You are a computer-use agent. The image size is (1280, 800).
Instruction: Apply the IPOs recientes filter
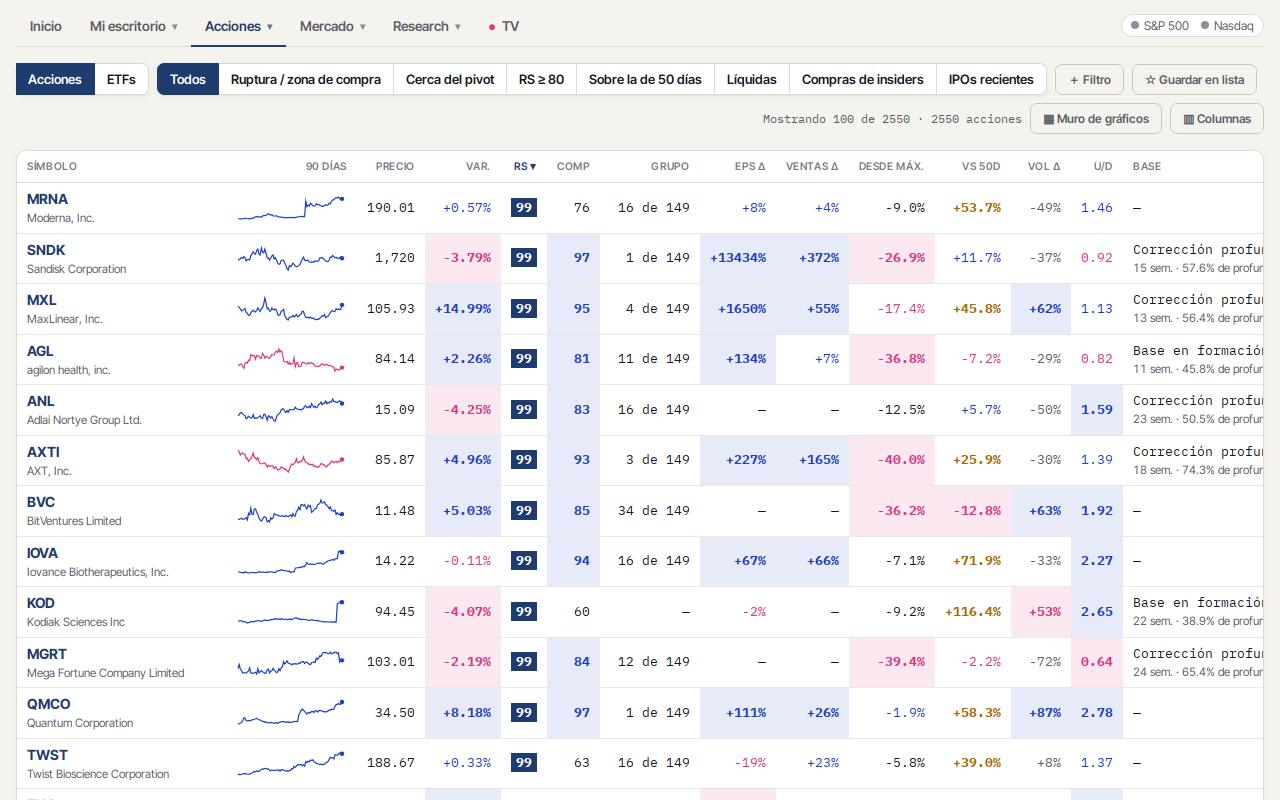(992, 79)
